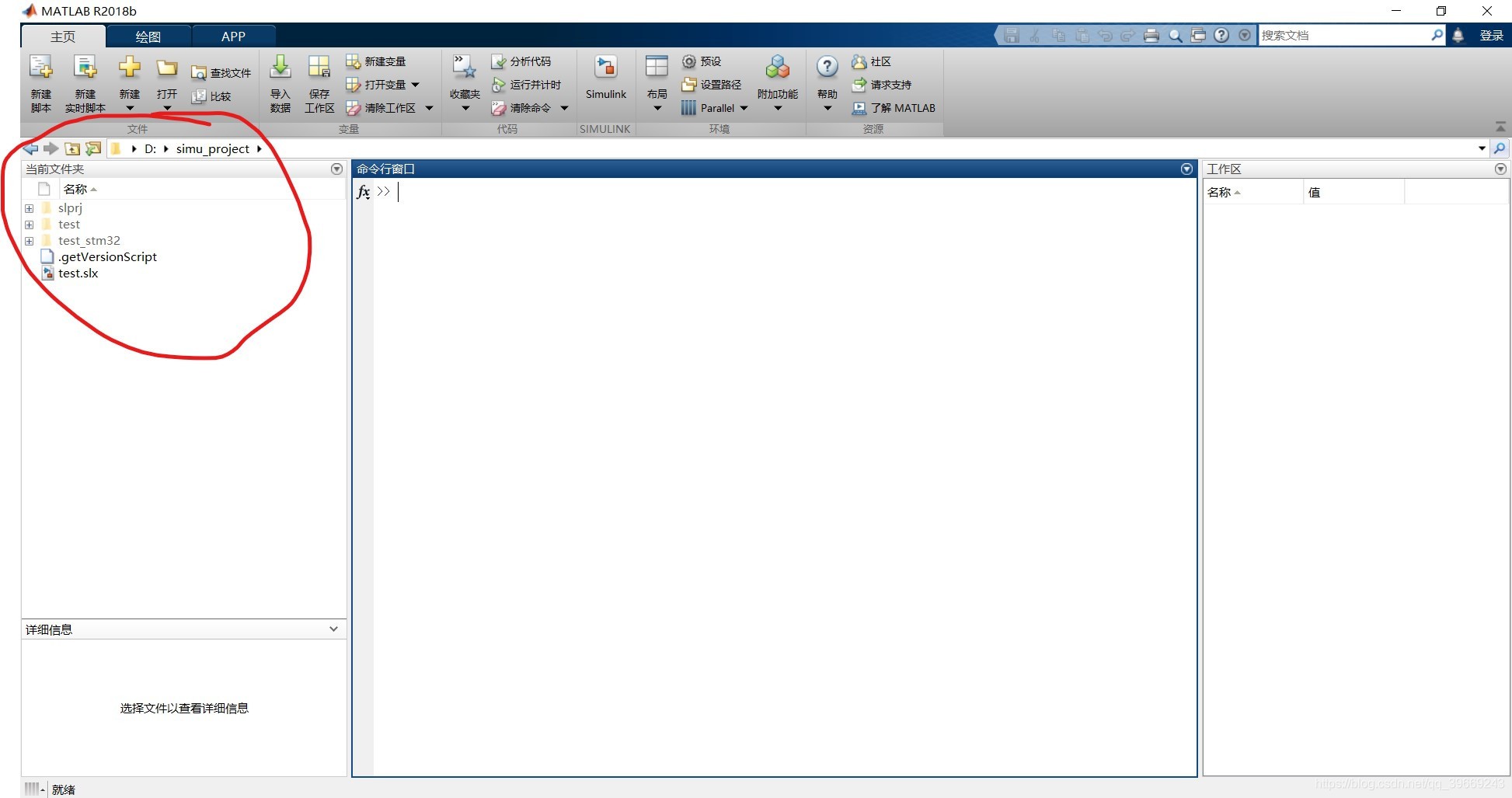Select the slprj folder
Image resolution: width=1512 pixels, height=798 pixels.
coord(70,208)
